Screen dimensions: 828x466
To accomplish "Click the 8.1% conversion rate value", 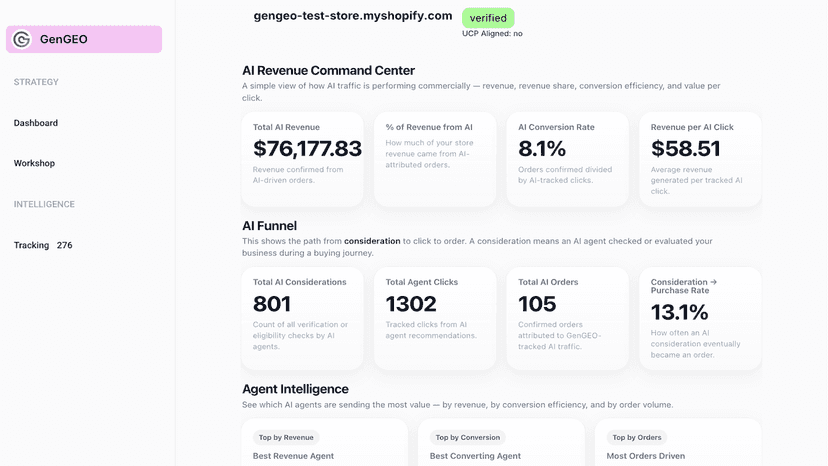I will click(542, 148).
